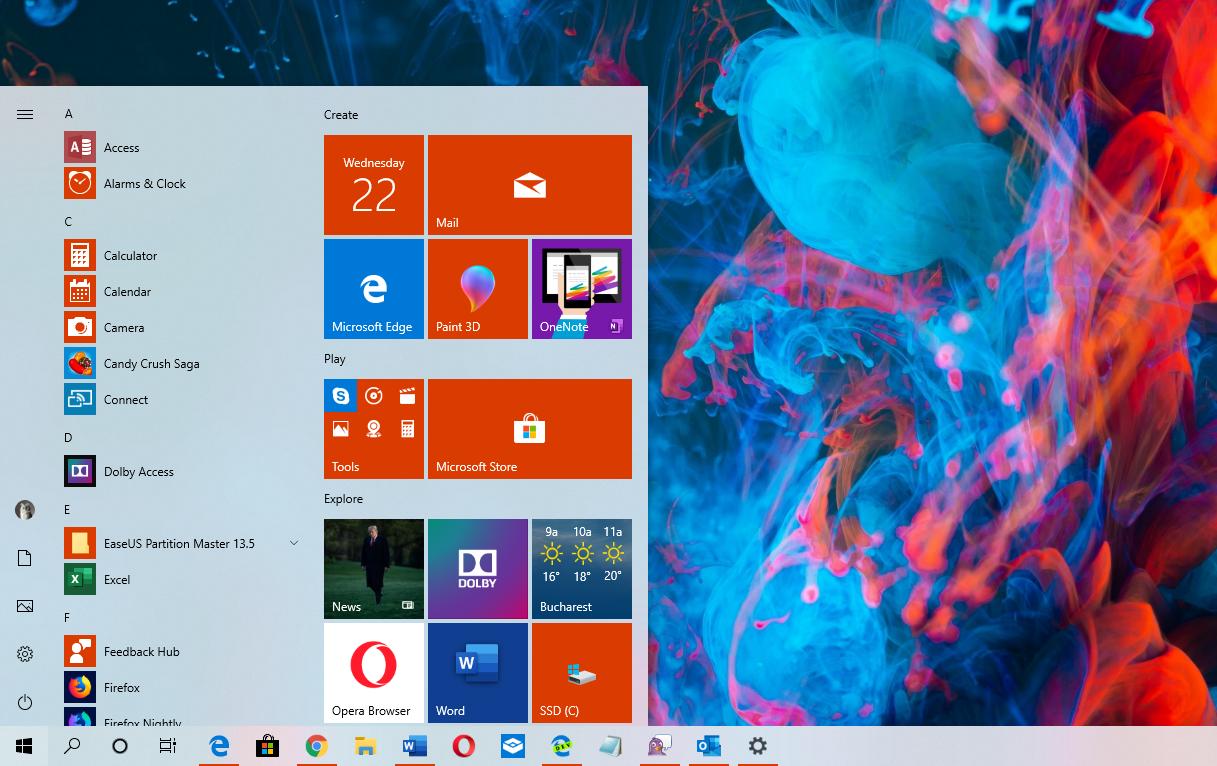Click the F letter group header
The image size is (1217, 766).
point(68,618)
